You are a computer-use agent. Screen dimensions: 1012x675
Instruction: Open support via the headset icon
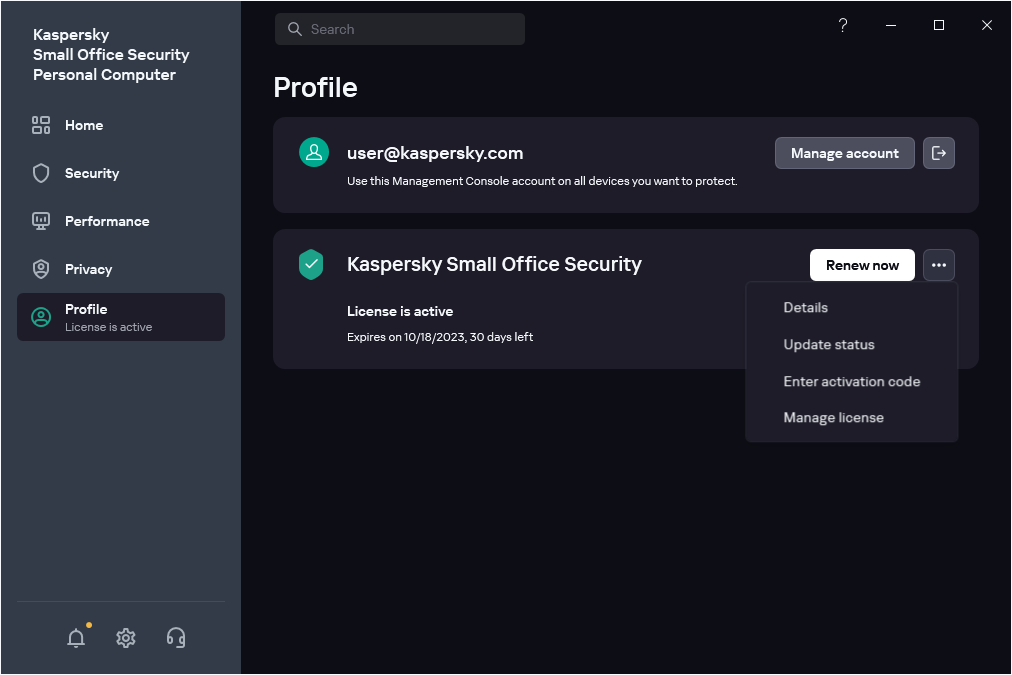[176, 638]
